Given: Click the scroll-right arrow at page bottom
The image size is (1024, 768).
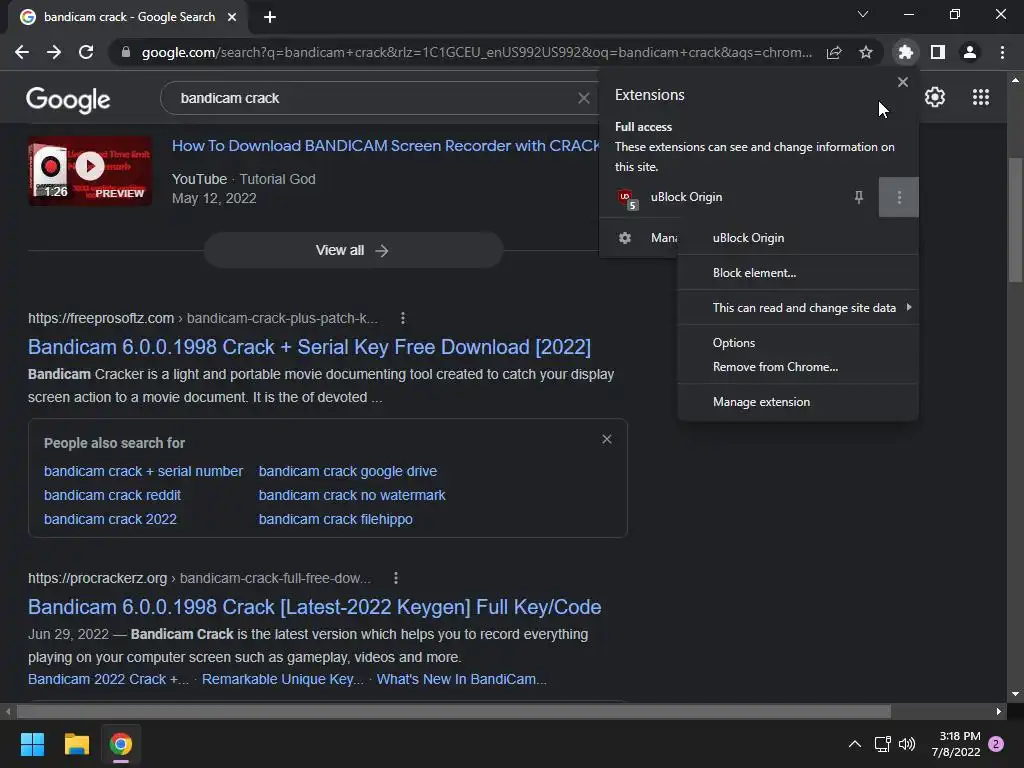Looking at the screenshot, I should (x=999, y=711).
